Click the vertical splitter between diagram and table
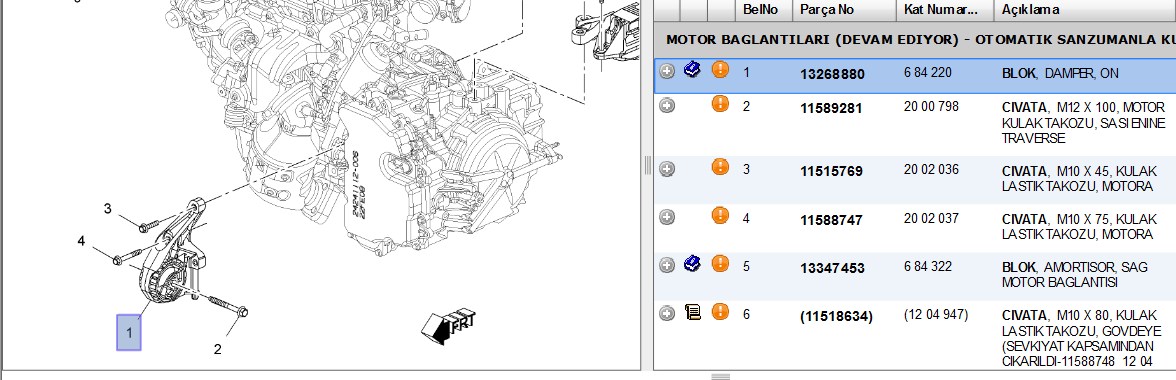This screenshot has height=380, width=1176. coord(647,166)
